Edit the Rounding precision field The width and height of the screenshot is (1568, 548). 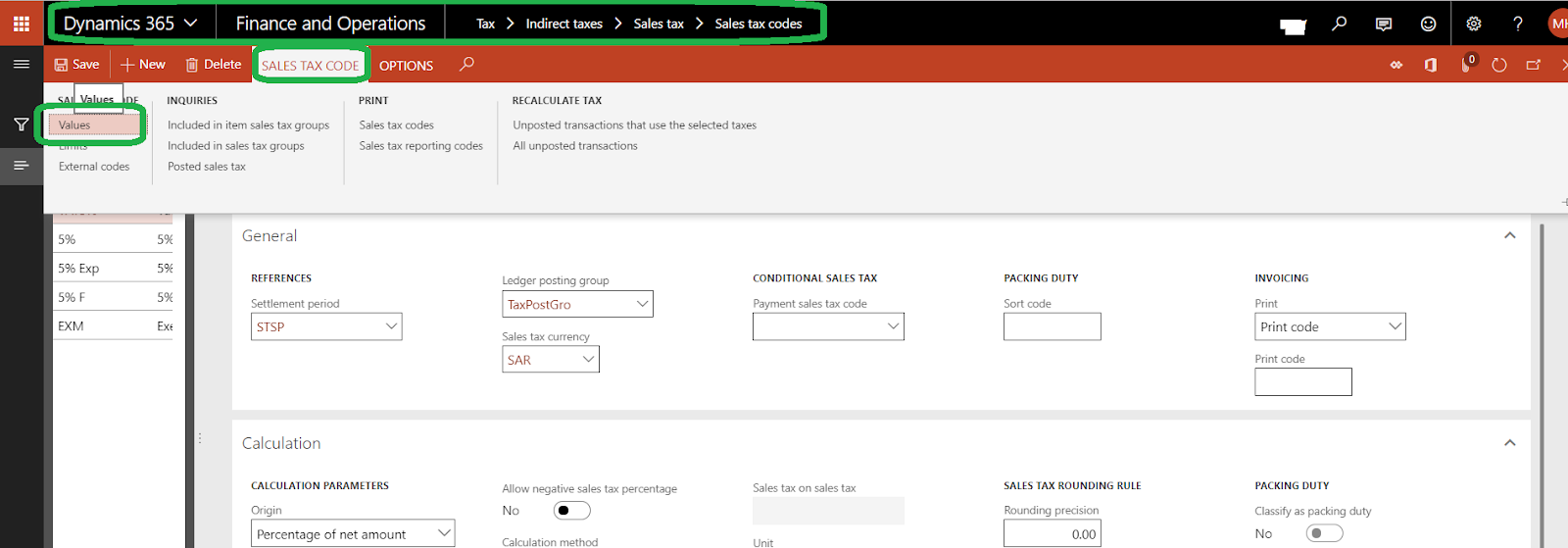coord(1052,533)
